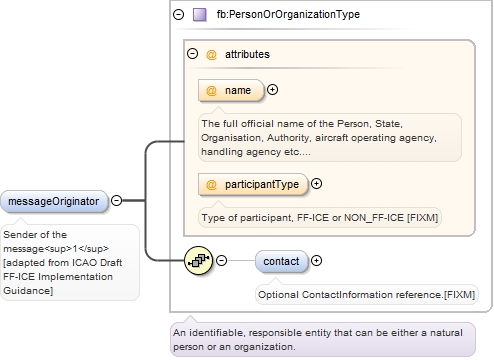Select the messageOriginator element

(x=54, y=201)
